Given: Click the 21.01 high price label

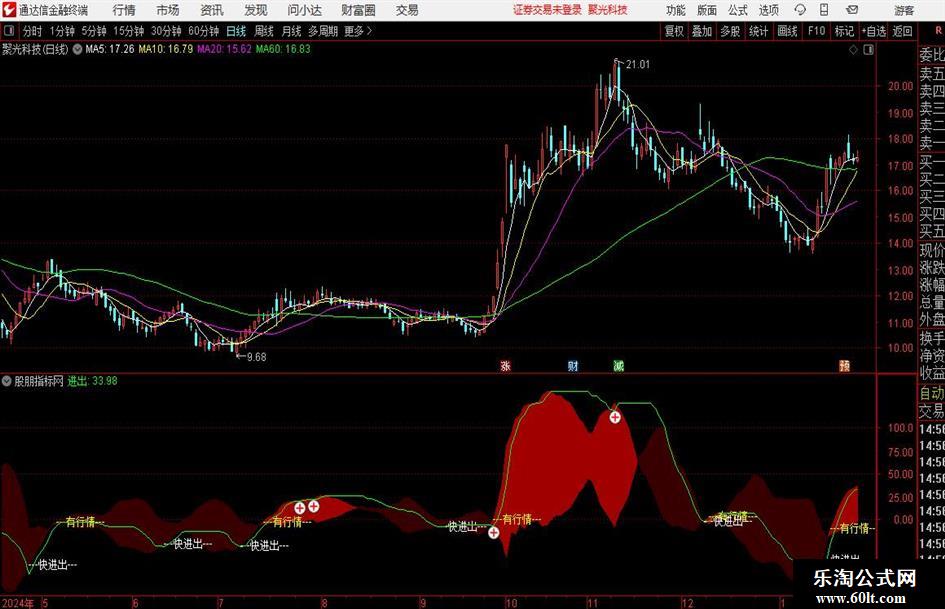Looking at the screenshot, I should click(x=638, y=65).
